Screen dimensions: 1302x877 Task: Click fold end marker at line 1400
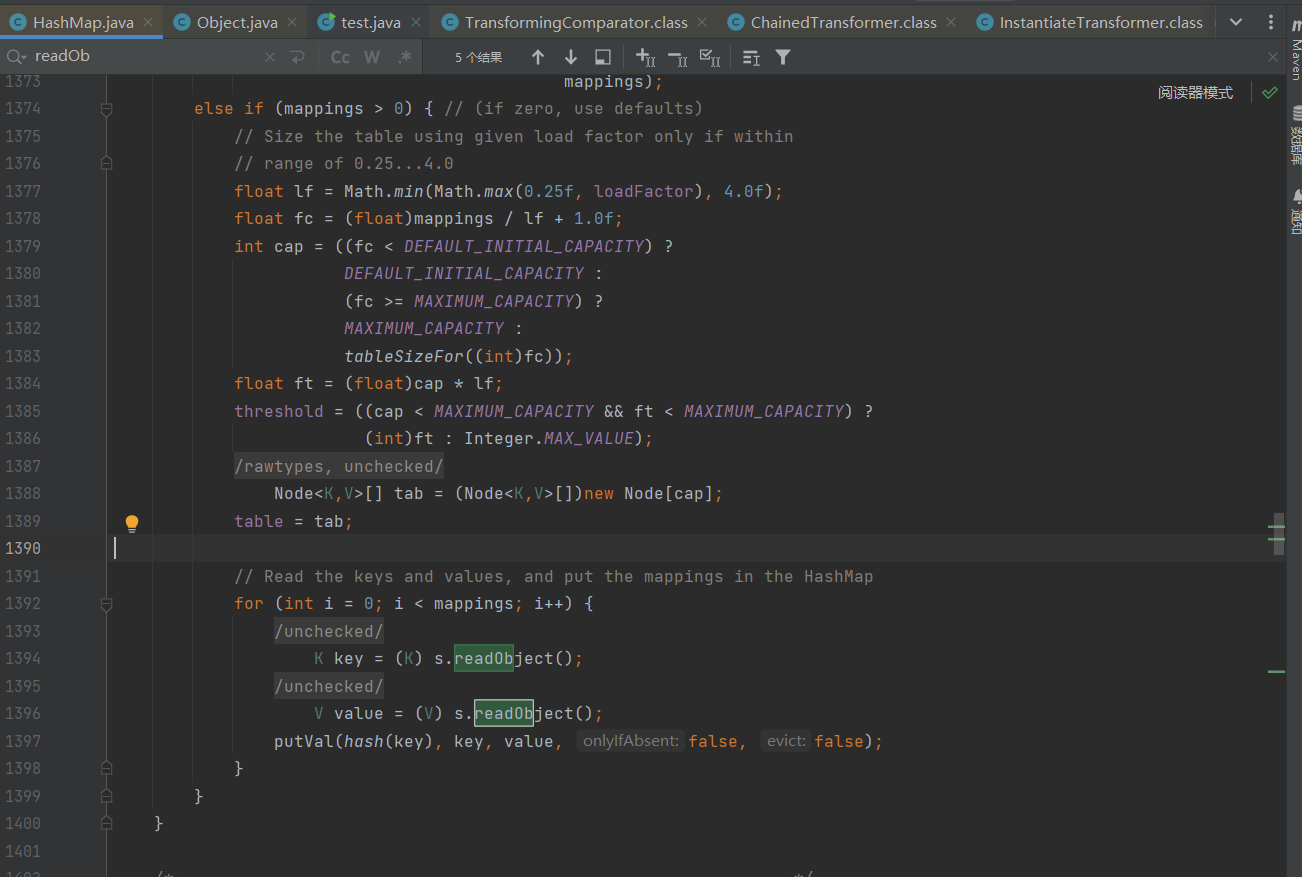(107, 824)
